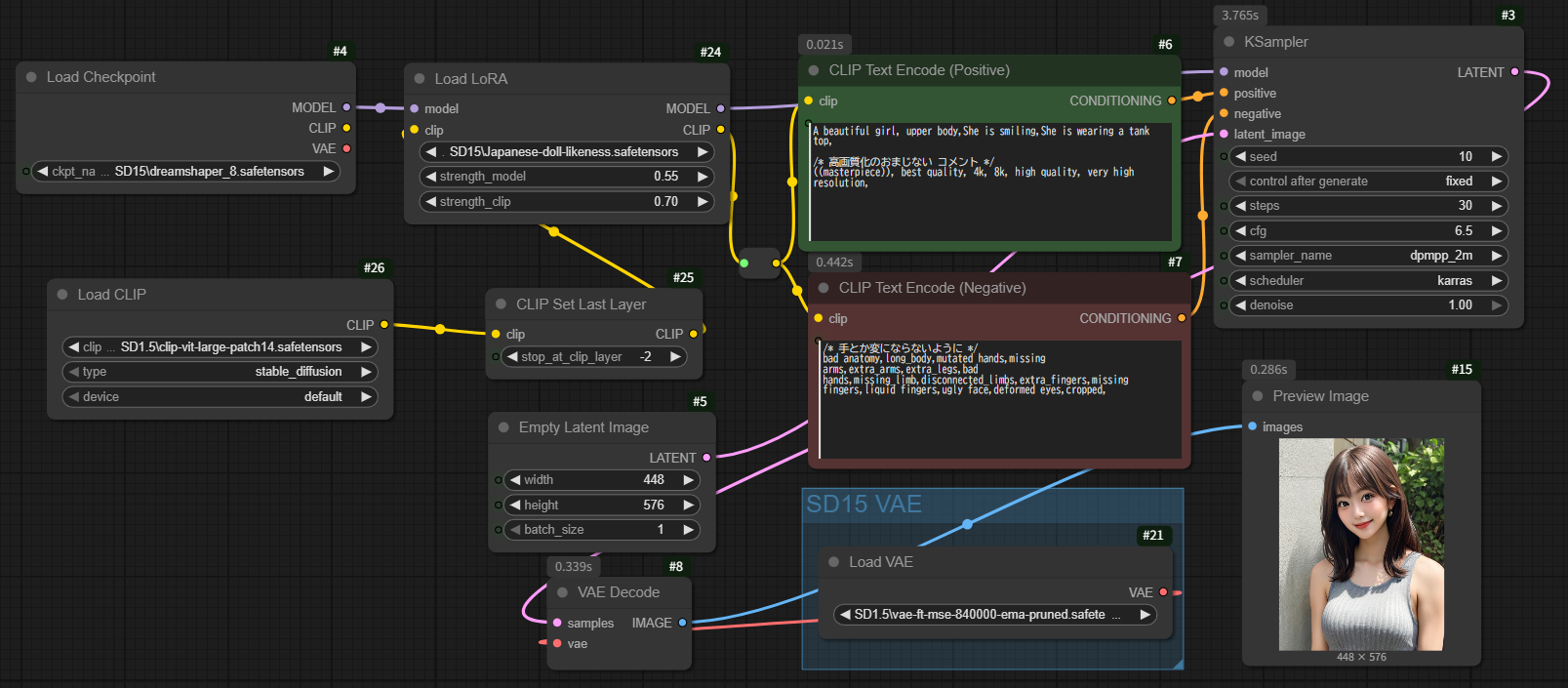Click the Load LoRA node collapse dot
This screenshot has height=688, width=1568.
coord(420,79)
